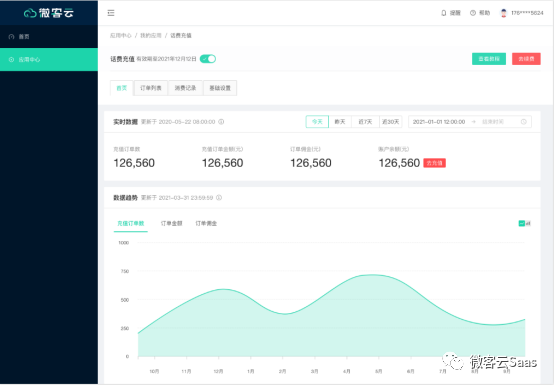Go to 首页 in the dark sidebar
The width and height of the screenshot is (554, 386).
pyautogui.click(x=49, y=36)
